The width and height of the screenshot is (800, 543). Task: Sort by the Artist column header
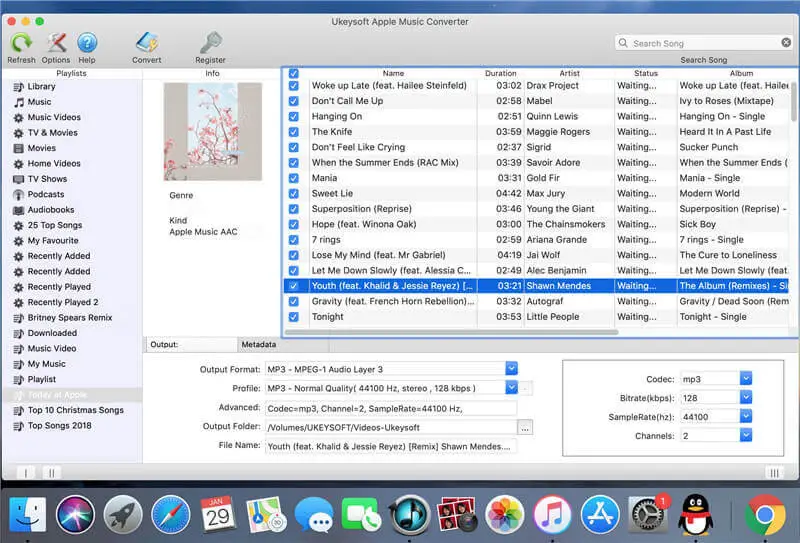[569, 73]
